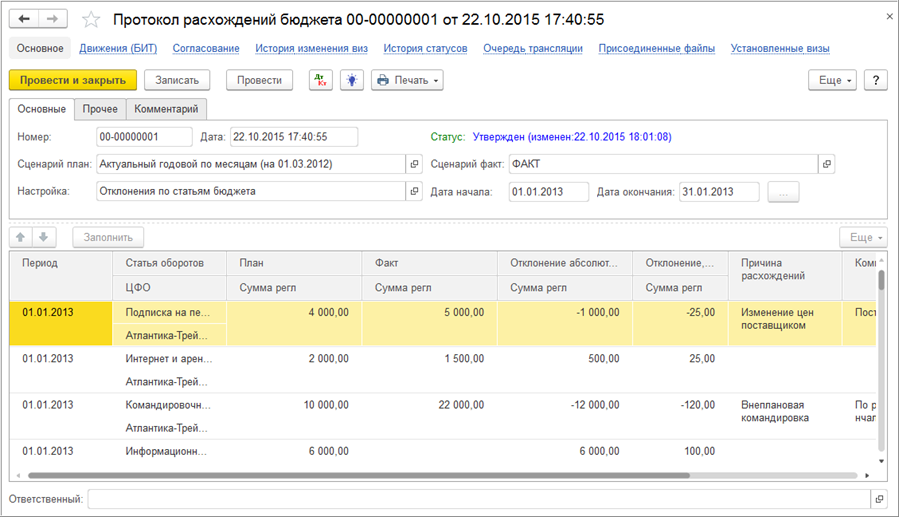Open the История статусов link

point(425,48)
